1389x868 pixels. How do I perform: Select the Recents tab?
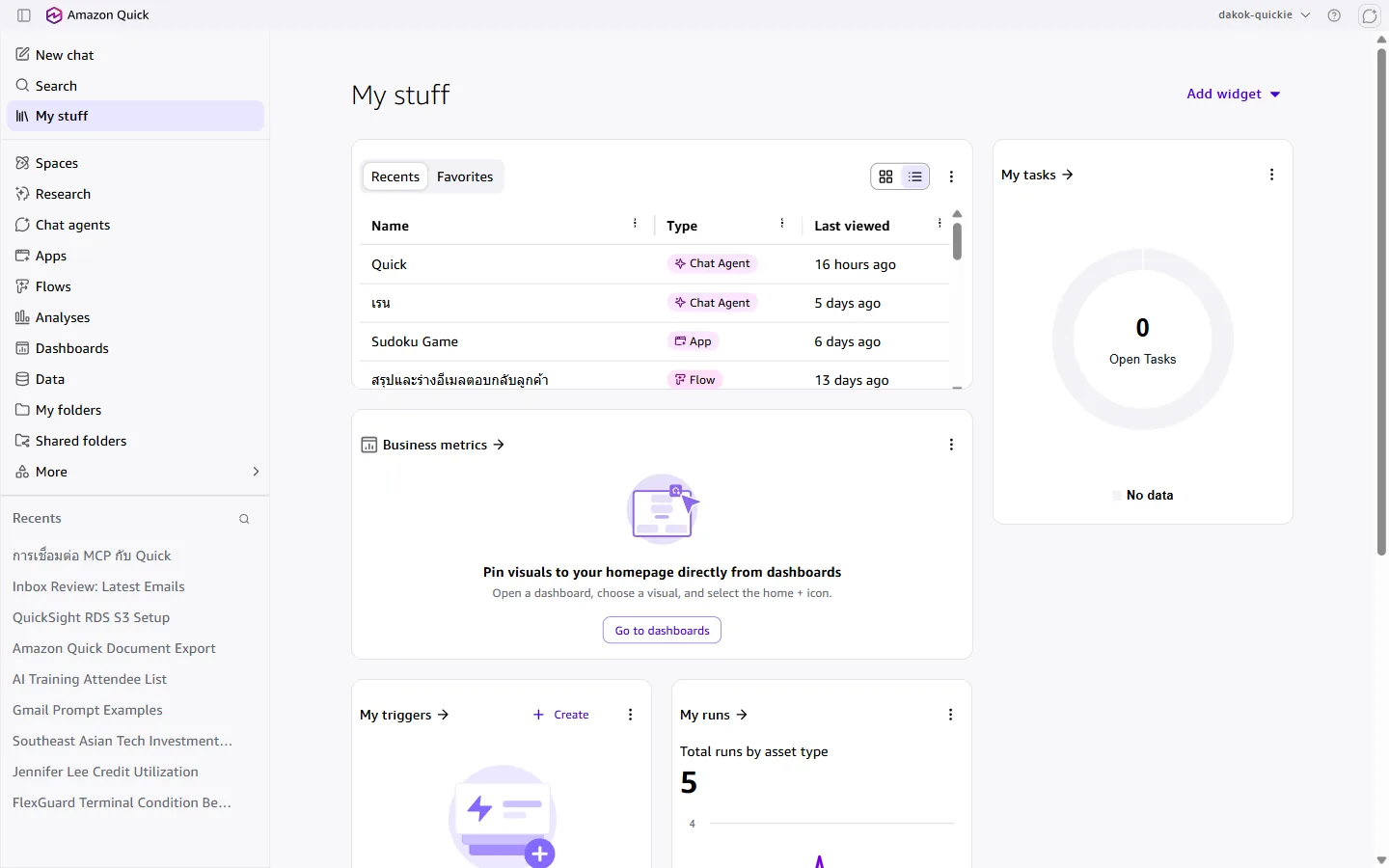pos(395,176)
